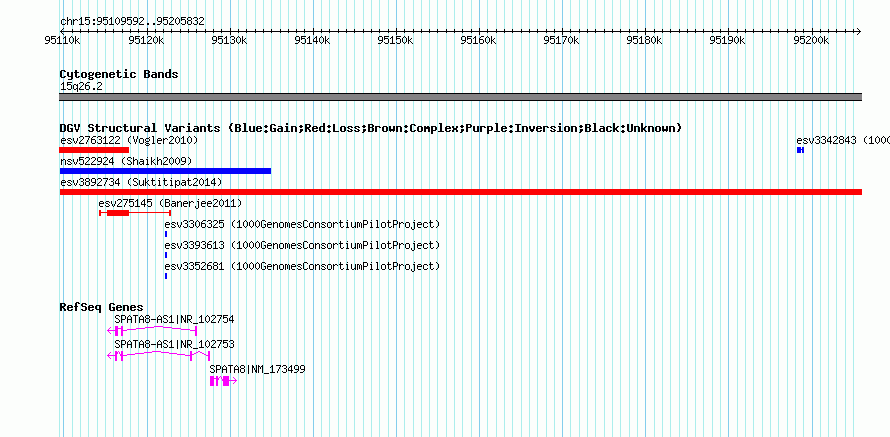
Task: Click SPATA8-AS1|NR_102753 label
Action: pyautogui.click(x=174, y=344)
